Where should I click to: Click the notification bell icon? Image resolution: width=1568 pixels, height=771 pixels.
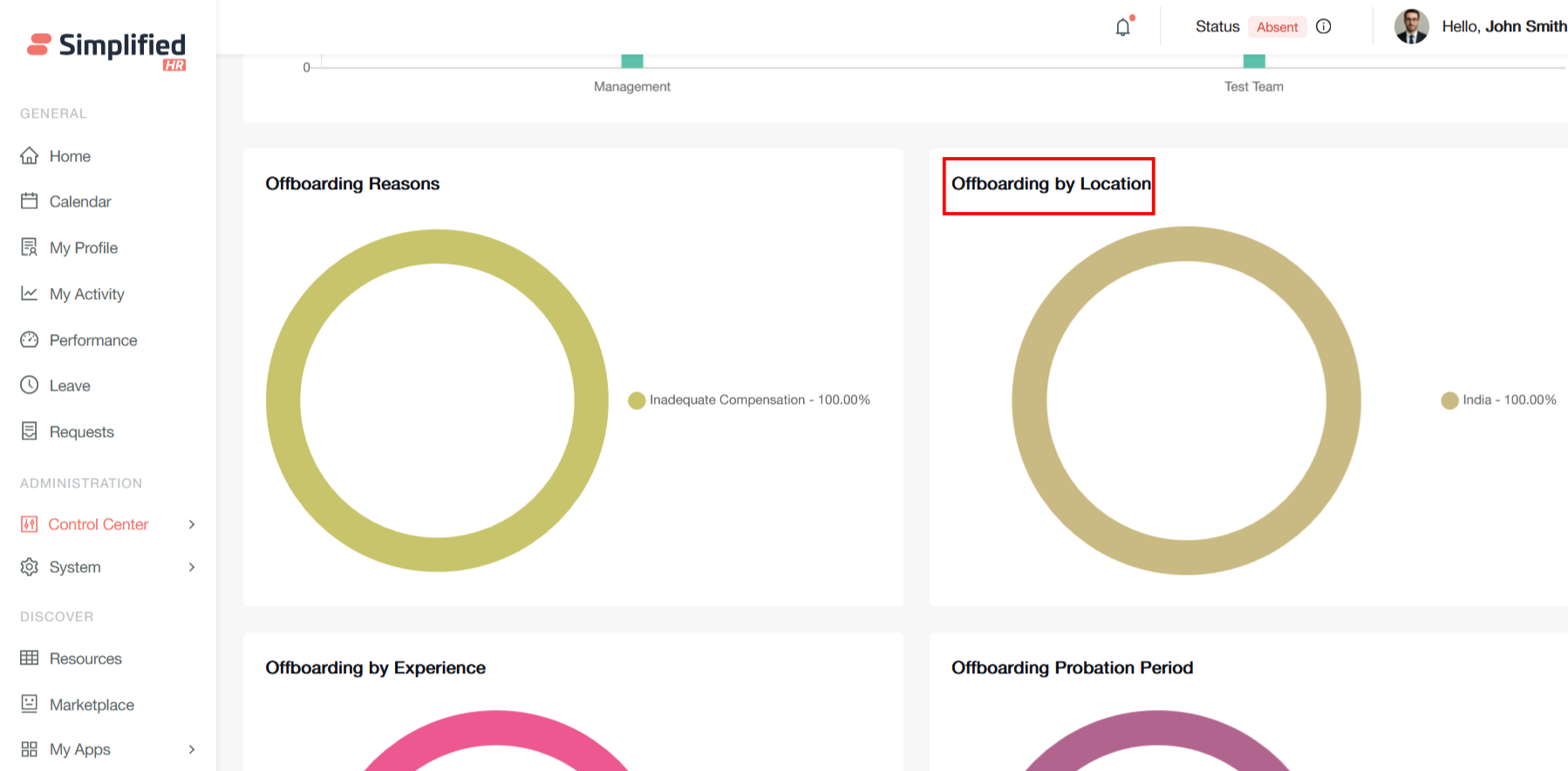point(1123,27)
